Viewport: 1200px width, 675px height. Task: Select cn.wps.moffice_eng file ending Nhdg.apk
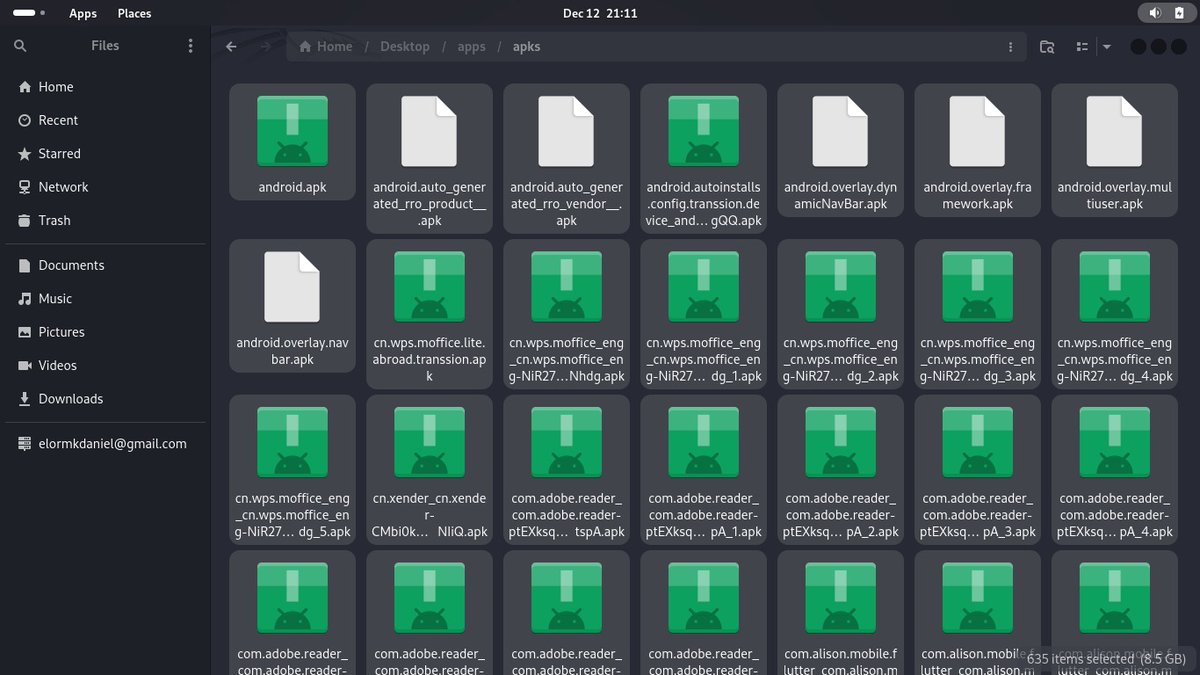566,313
